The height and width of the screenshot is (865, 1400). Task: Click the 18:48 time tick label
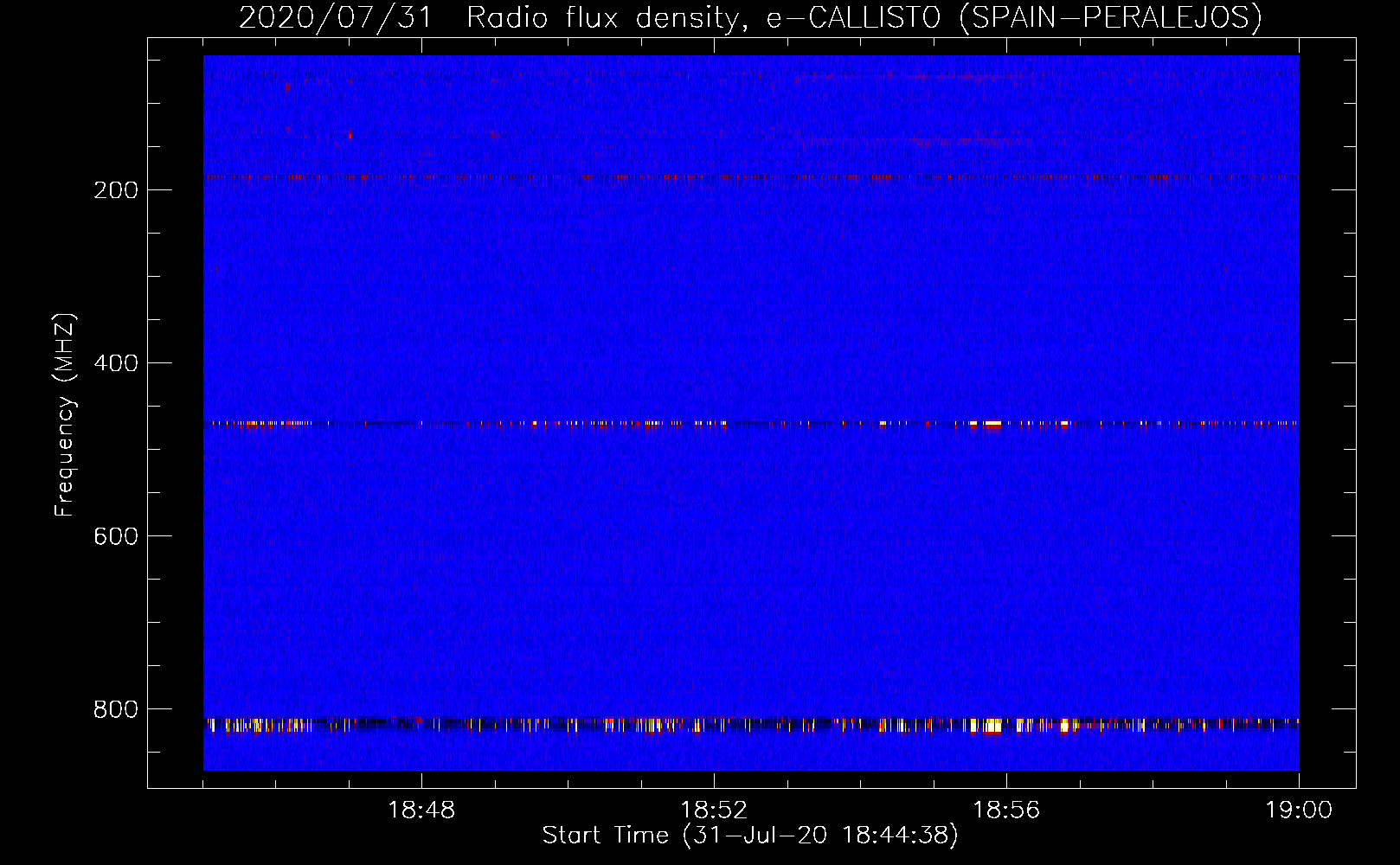tap(421, 811)
